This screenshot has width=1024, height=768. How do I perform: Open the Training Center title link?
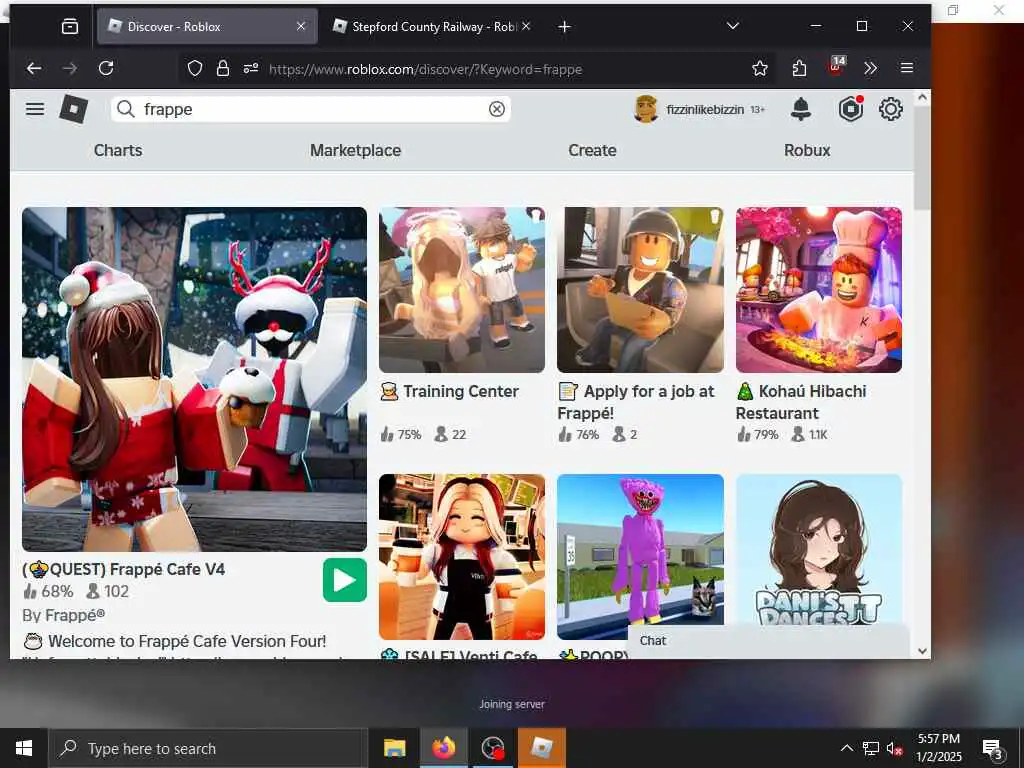[x=449, y=391]
